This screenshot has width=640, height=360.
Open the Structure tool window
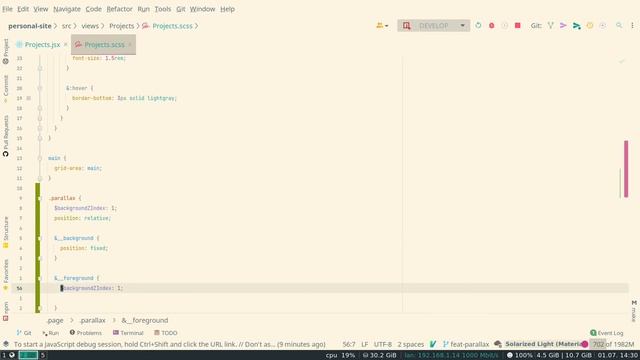(x=6, y=232)
